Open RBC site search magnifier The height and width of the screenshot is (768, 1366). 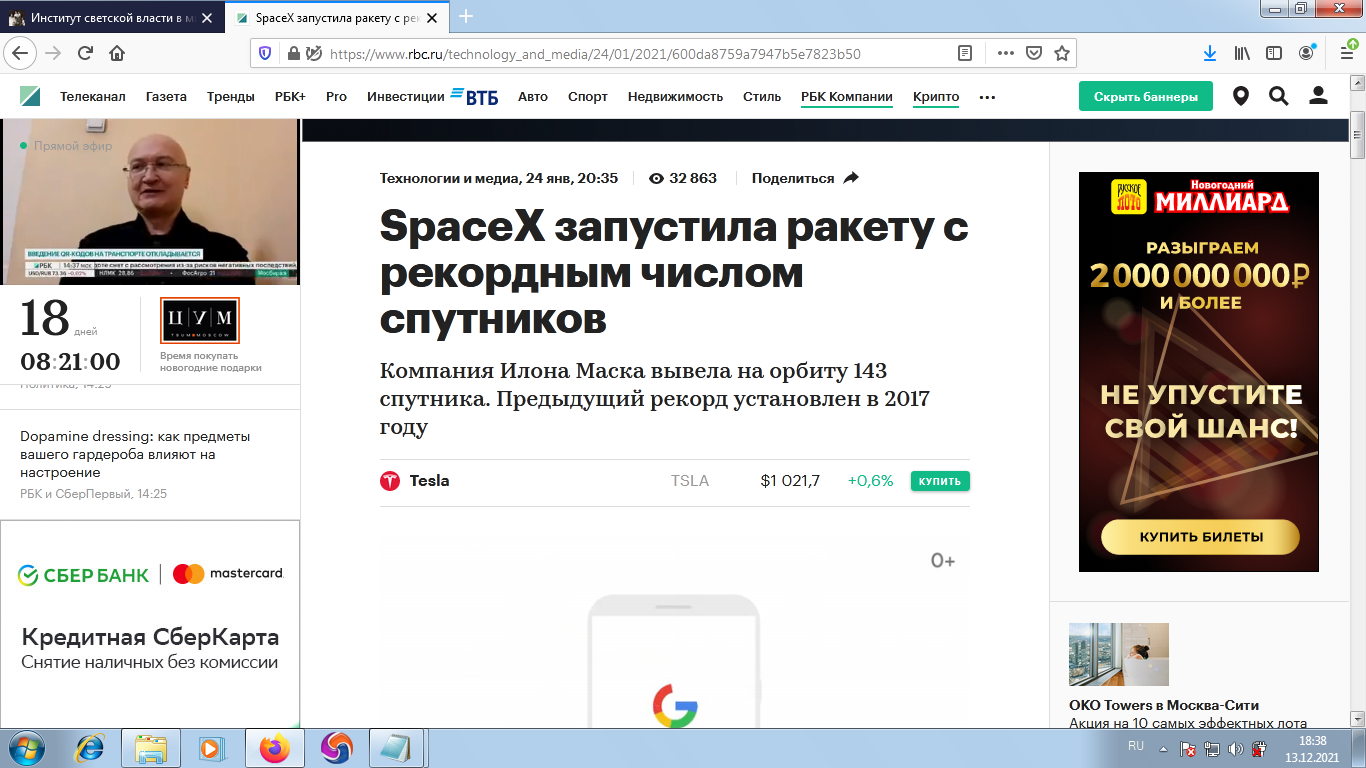pyautogui.click(x=1279, y=96)
